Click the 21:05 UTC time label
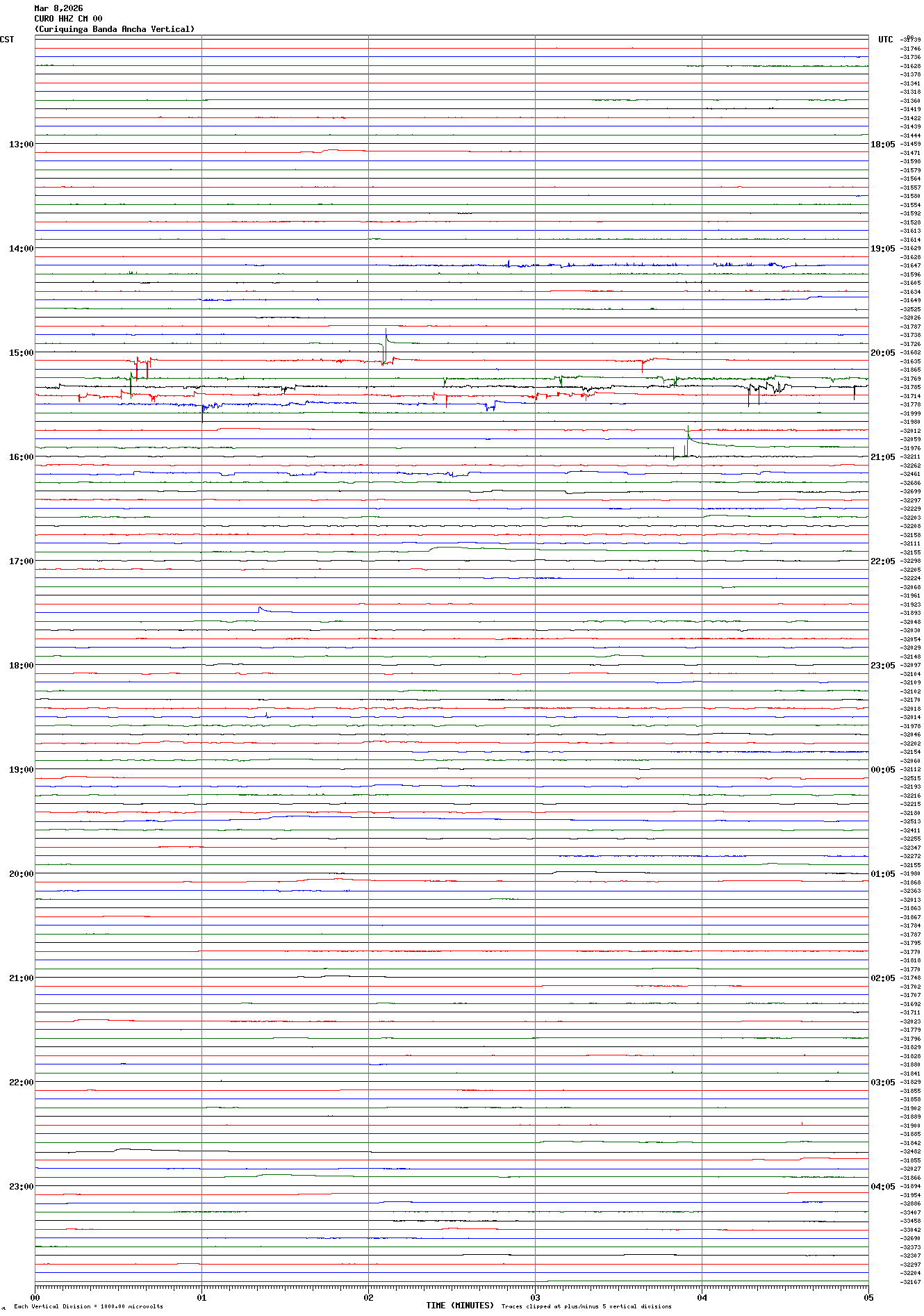Image resolution: width=924 pixels, height=1316 pixels. coord(882,457)
